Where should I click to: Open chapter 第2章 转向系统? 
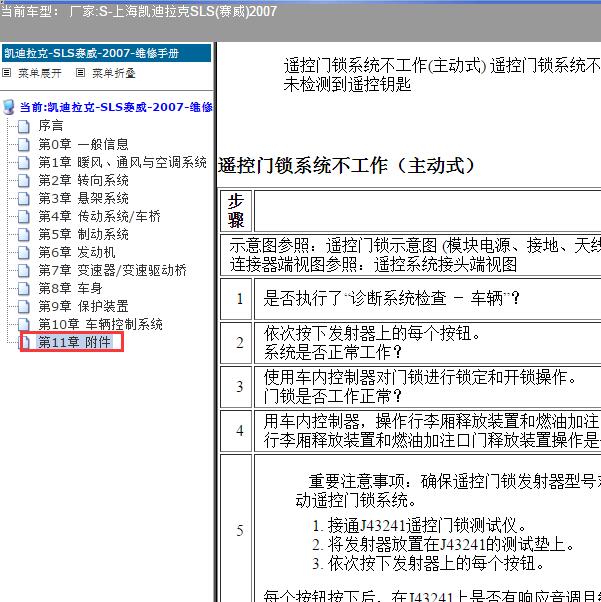83,180
